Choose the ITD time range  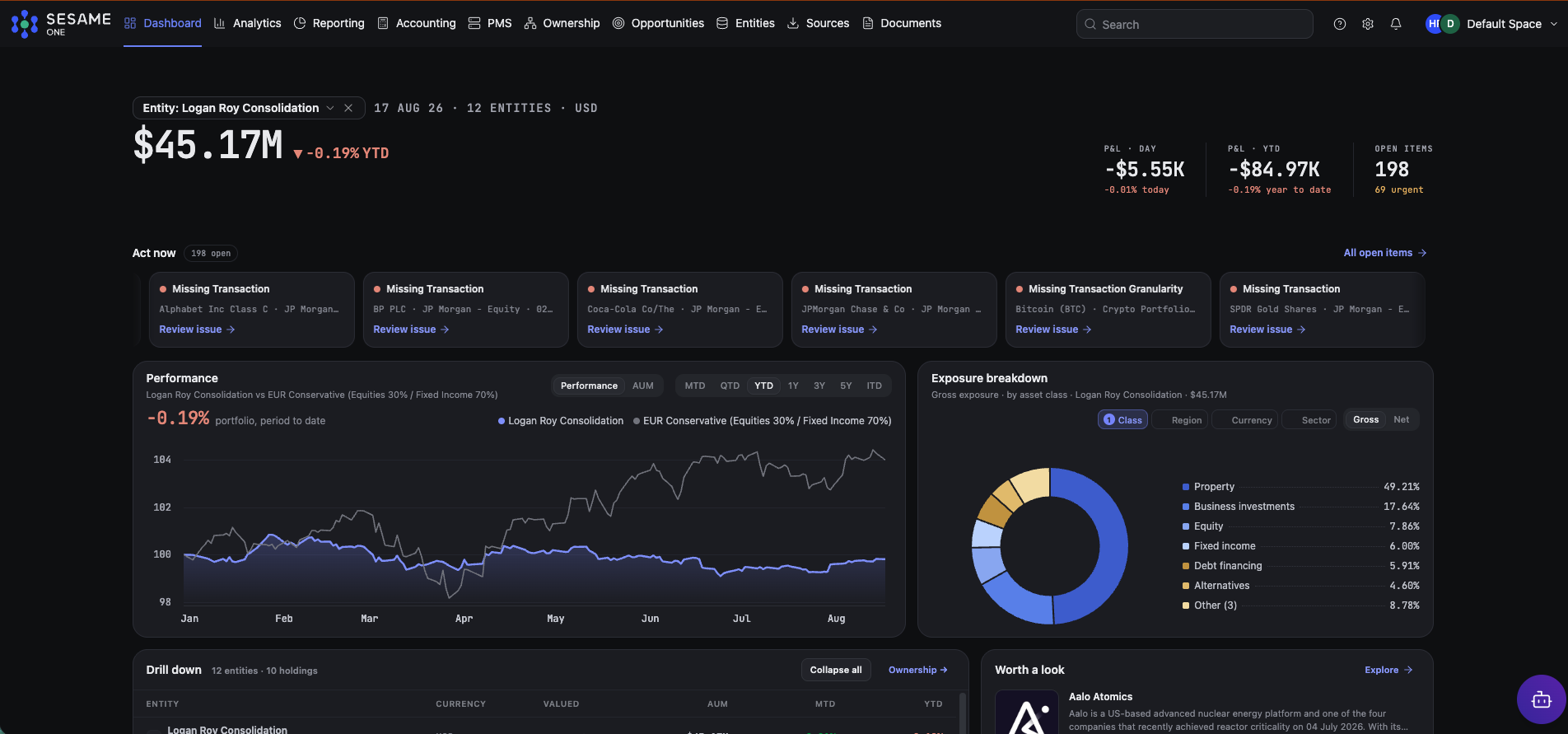point(874,386)
